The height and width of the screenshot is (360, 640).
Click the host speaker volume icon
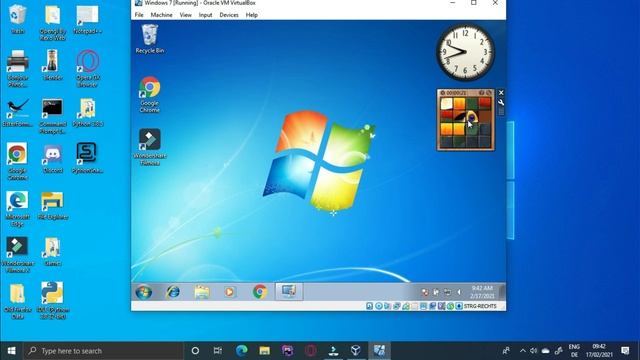533,351
